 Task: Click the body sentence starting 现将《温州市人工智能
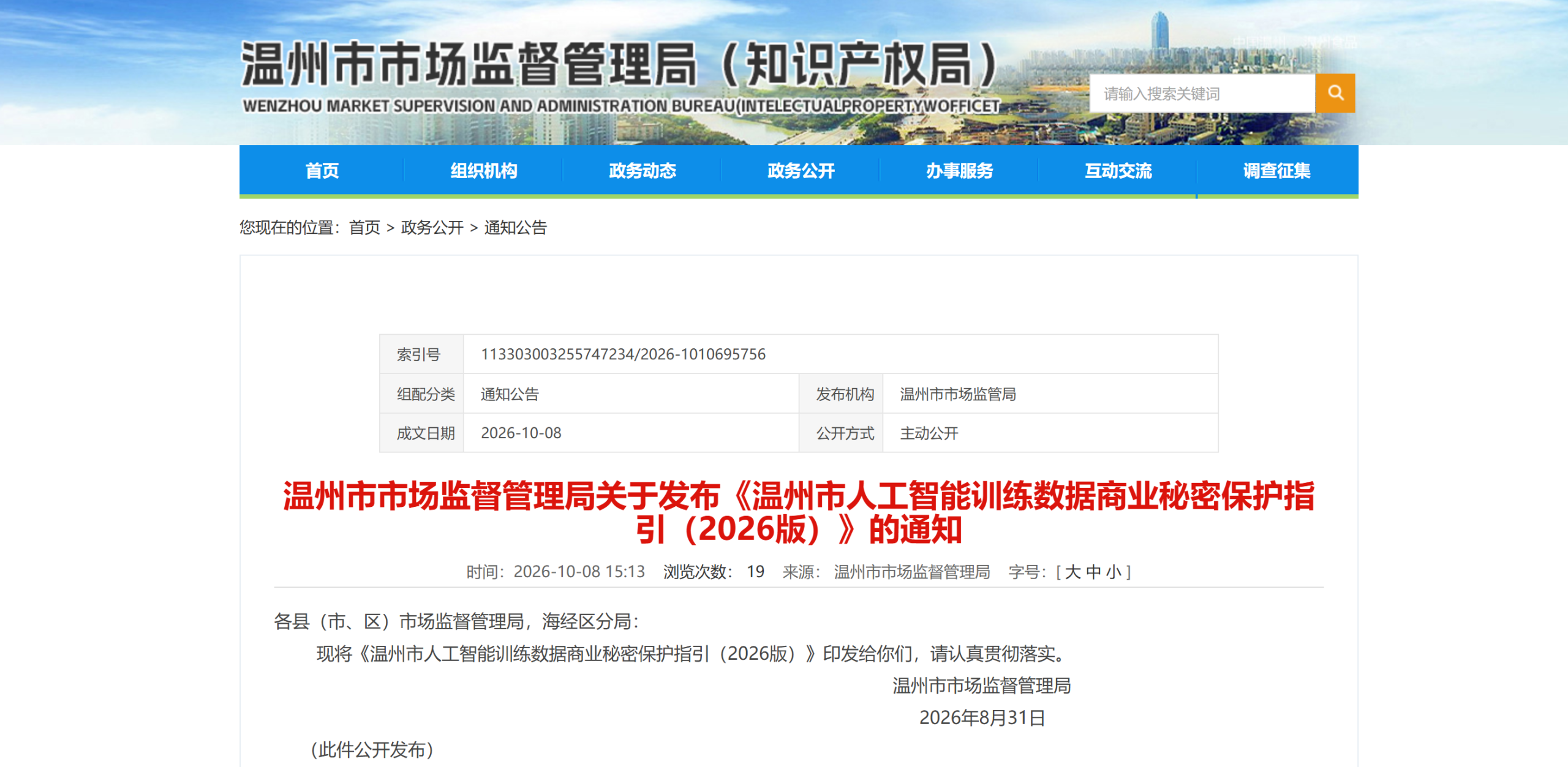(693, 654)
